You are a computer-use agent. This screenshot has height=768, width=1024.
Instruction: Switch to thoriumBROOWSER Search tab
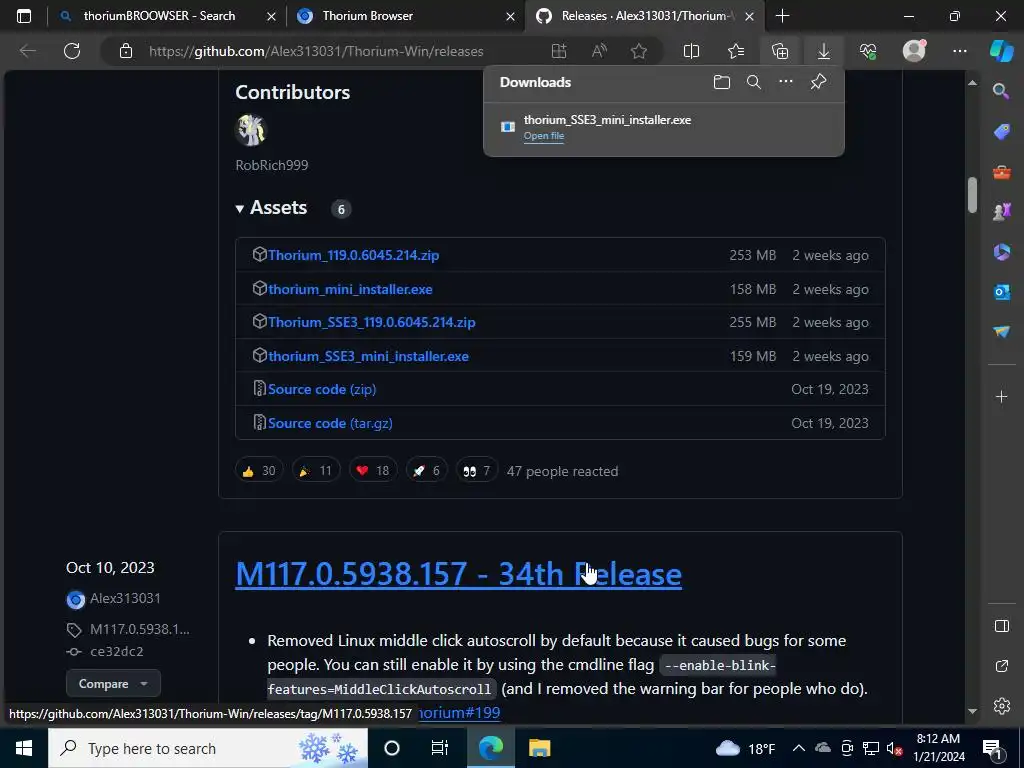tap(159, 16)
